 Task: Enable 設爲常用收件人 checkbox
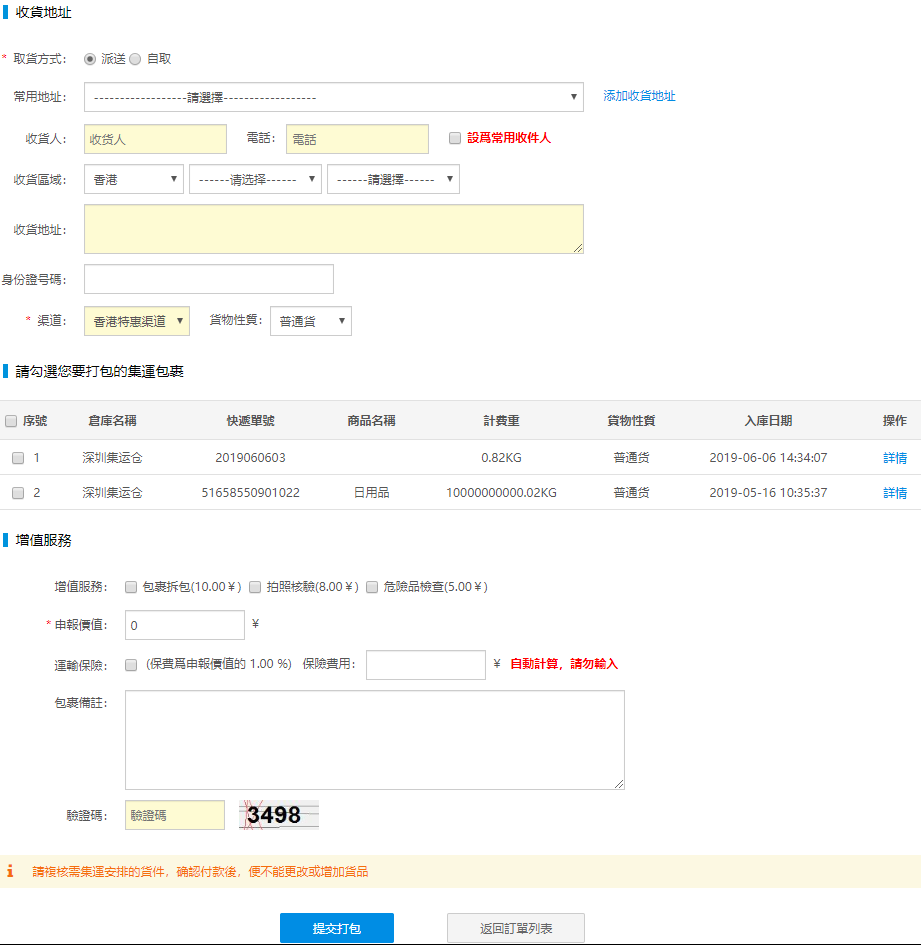455,138
